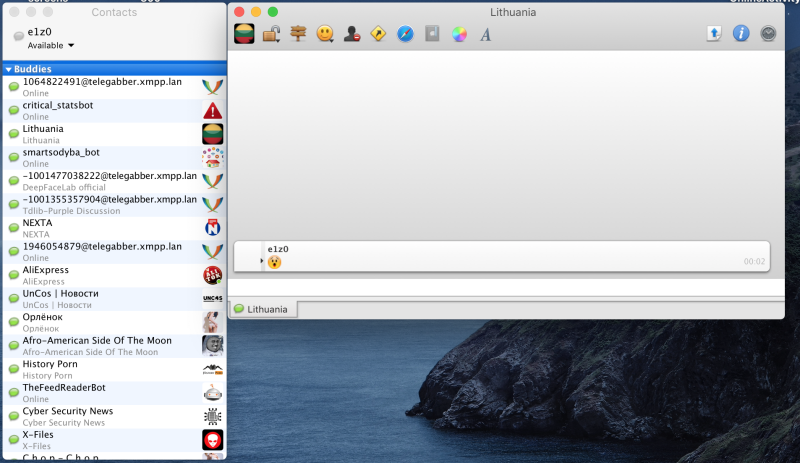Screen dimensions: 800x463
Task: Click the History Porn logo avatar
Action: (x=213, y=370)
